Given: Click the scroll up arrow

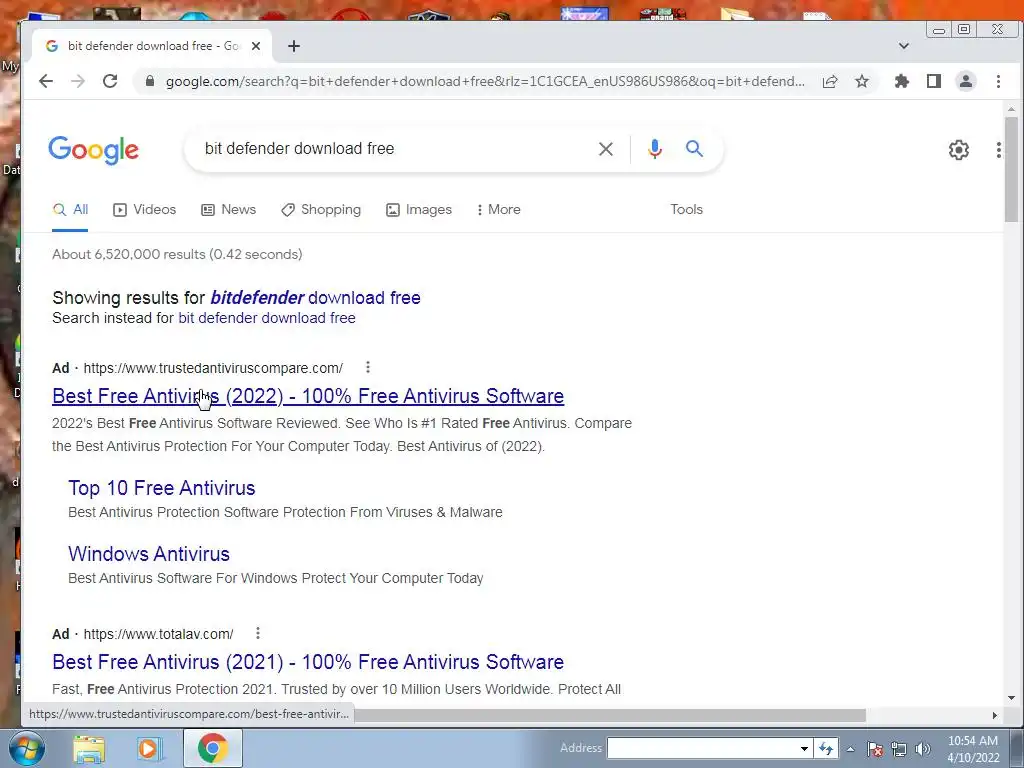Looking at the screenshot, I should click(x=1011, y=109).
